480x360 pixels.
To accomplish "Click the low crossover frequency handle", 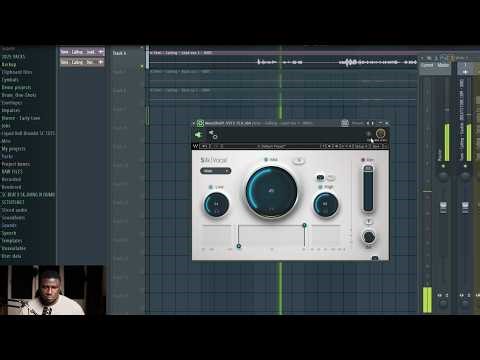I will coord(239,246).
